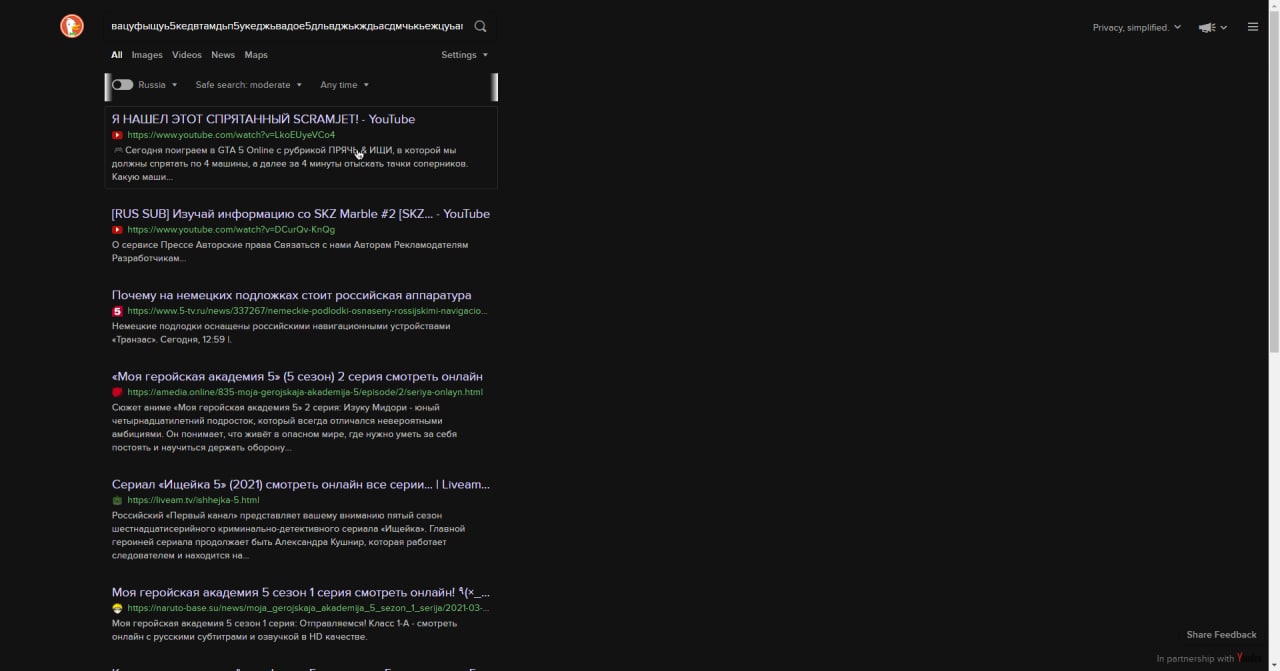Switch to the News tab
The width and height of the screenshot is (1280, 671).
pyautogui.click(x=223, y=55)
